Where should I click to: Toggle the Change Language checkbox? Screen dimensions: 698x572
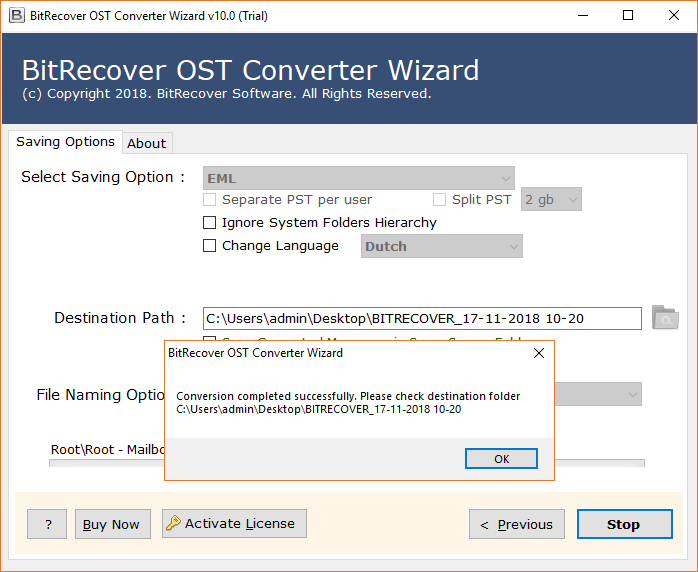[x=209, y=246]
